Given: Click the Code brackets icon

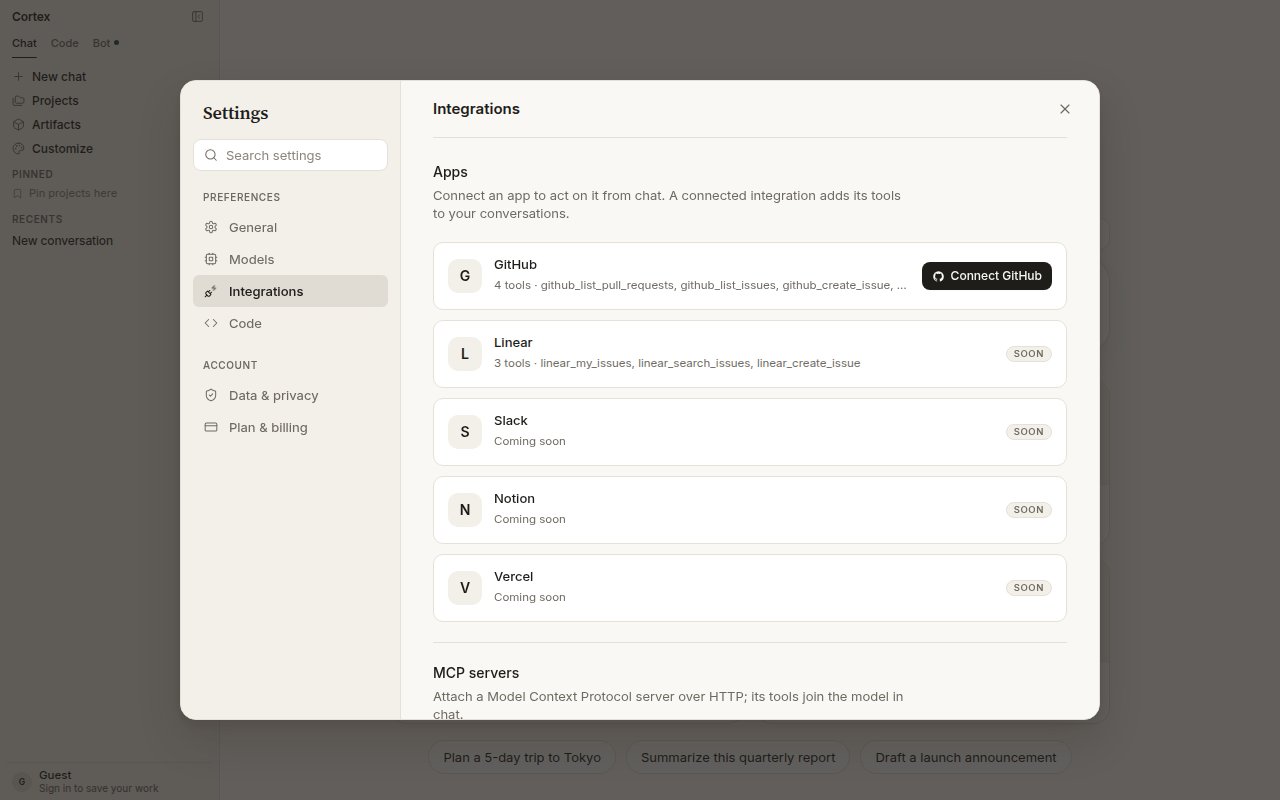Looking at the screenshot, I should (x=211, y=323).
